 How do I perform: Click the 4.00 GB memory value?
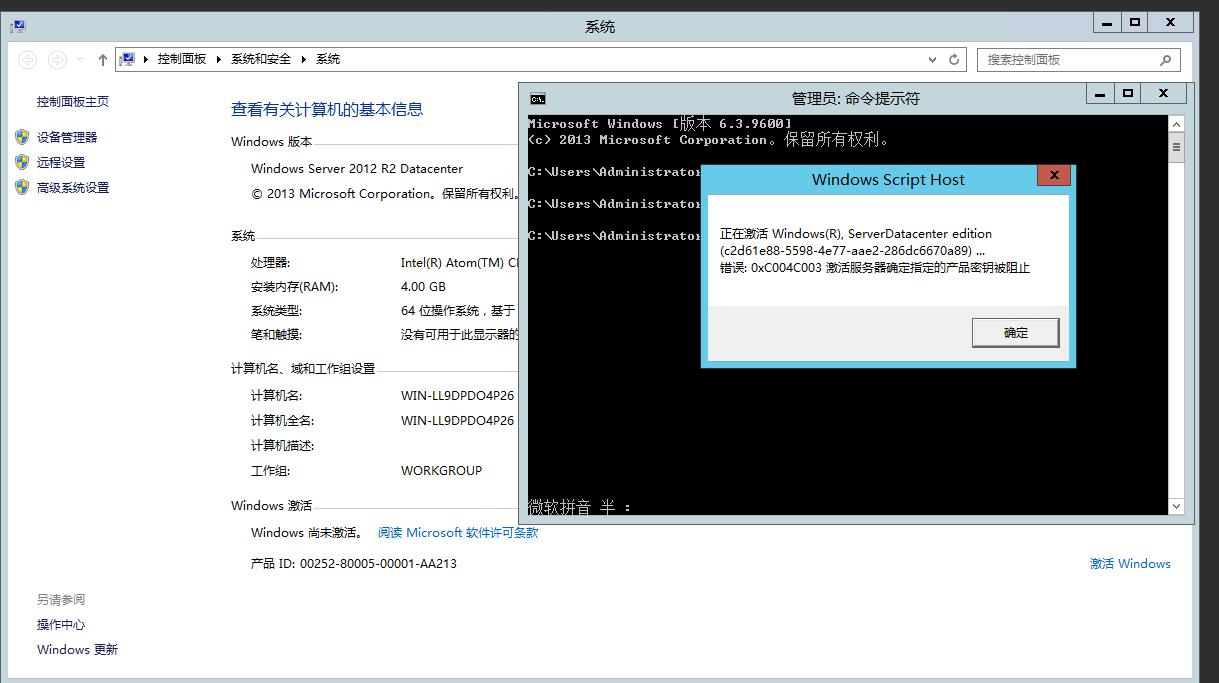423,286
